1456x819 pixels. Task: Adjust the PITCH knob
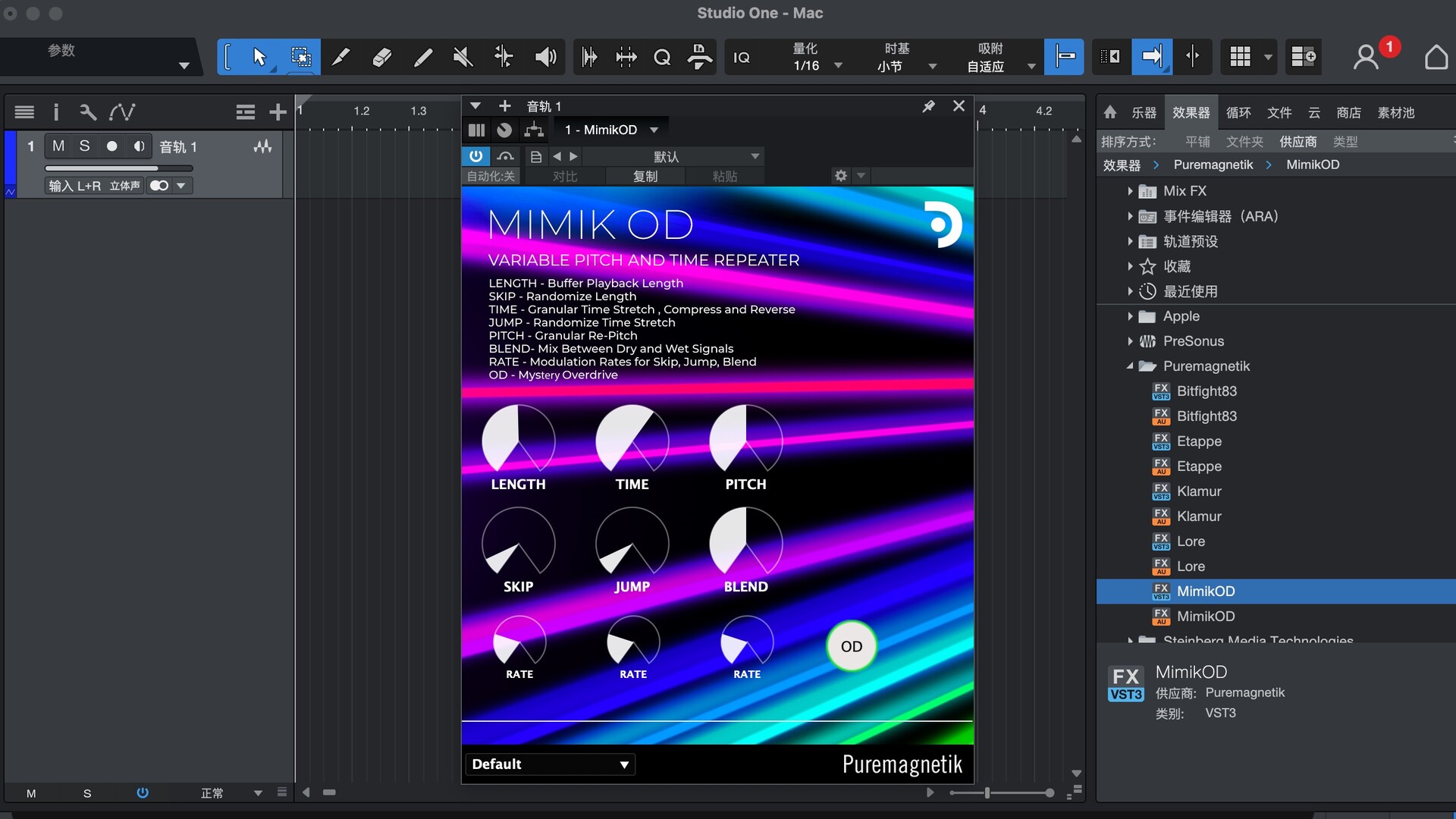746,440
